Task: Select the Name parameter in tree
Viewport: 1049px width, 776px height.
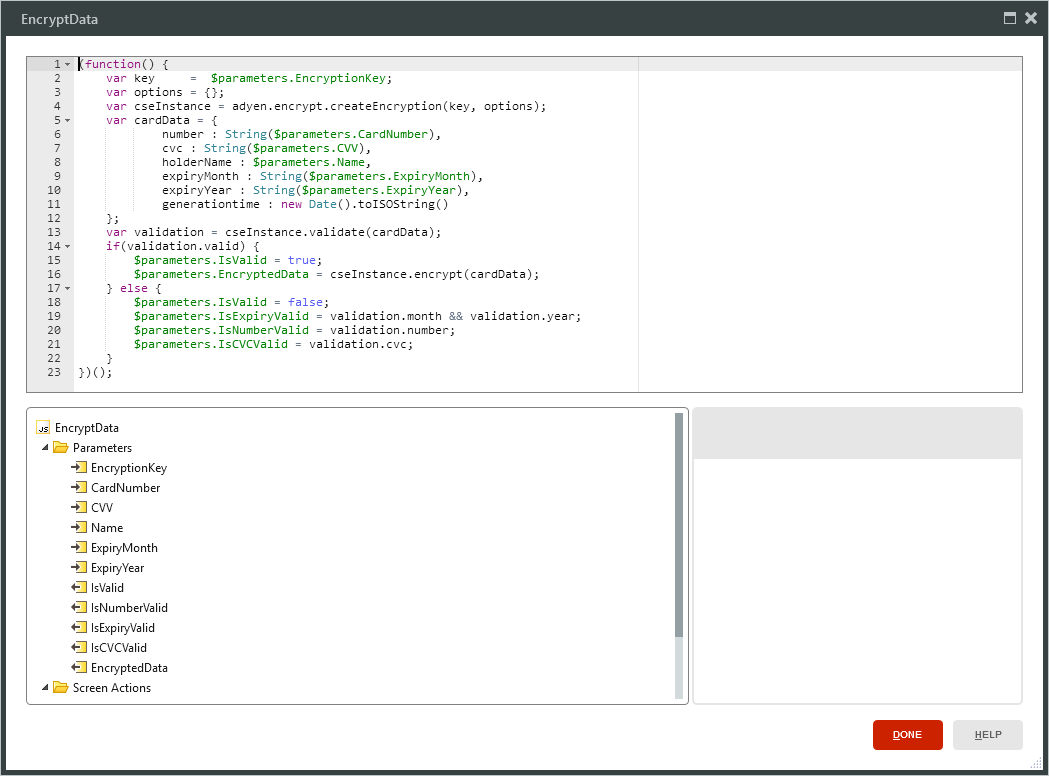Action: pos(107,528)
